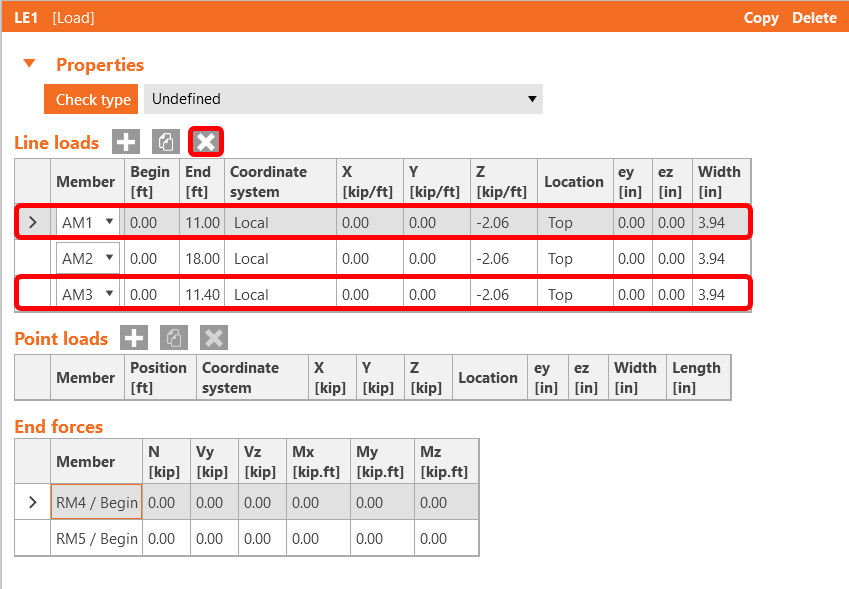This screenshot has width=849, height=589.
Task: Open the AM1 member dropdown
Action: coord(108,222)
